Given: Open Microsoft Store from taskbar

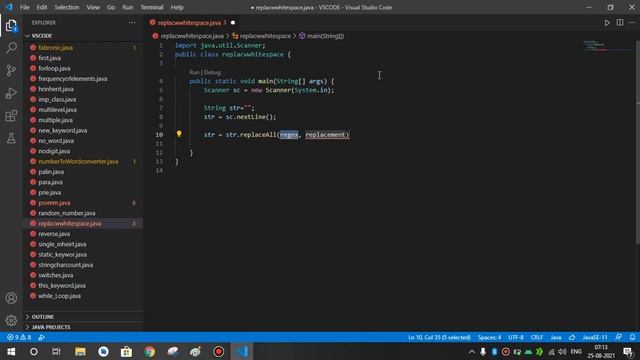Looking at the screenshot, I should pyautogui.click(x=126, y=351).
